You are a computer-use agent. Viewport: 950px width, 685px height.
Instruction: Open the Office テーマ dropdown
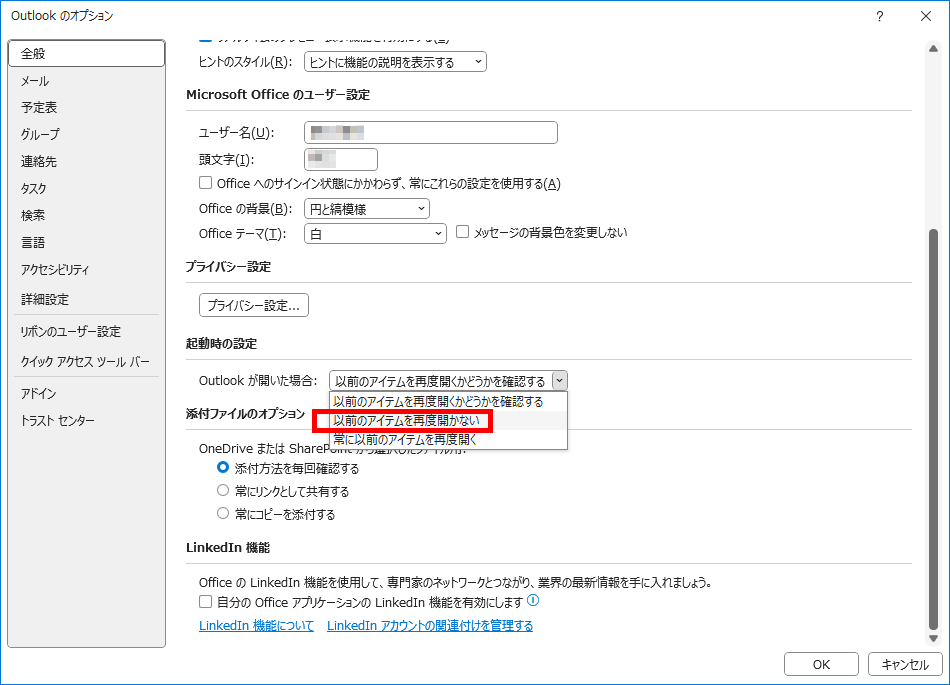click(x=375, y=234)
